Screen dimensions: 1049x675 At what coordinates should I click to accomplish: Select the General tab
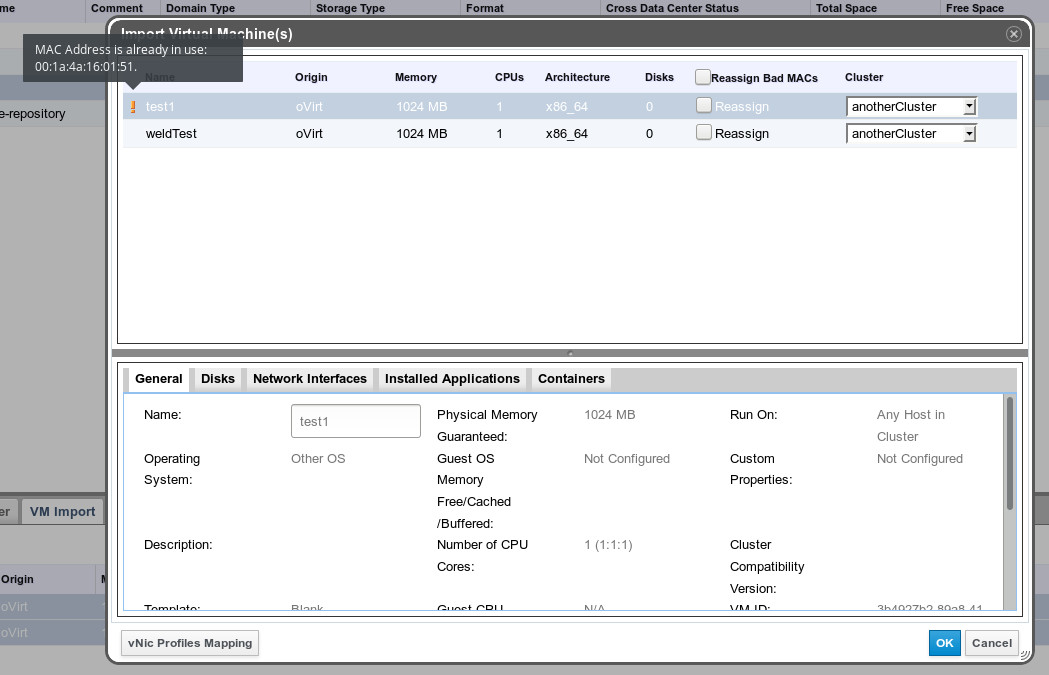tap(158, 379)
